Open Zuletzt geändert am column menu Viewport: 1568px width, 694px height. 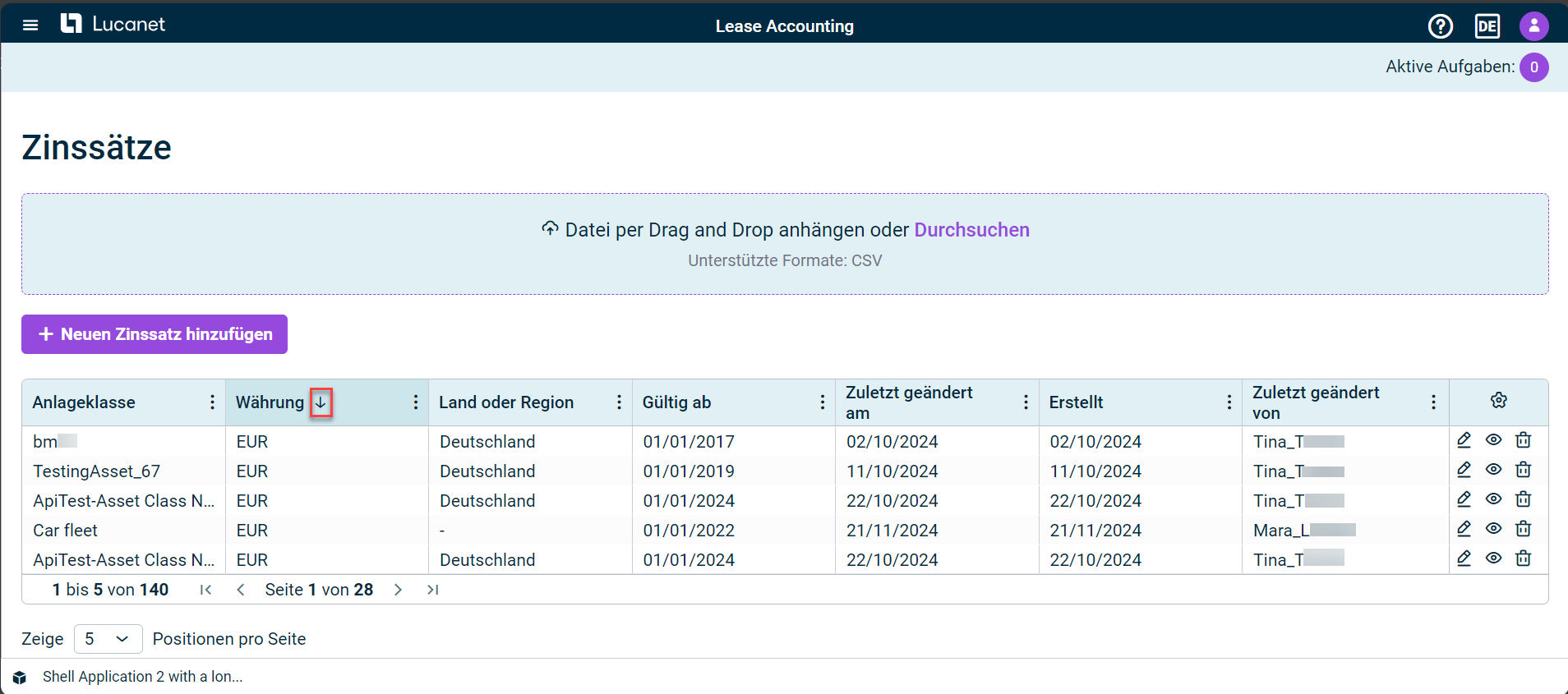click(x=1026, y=402)
